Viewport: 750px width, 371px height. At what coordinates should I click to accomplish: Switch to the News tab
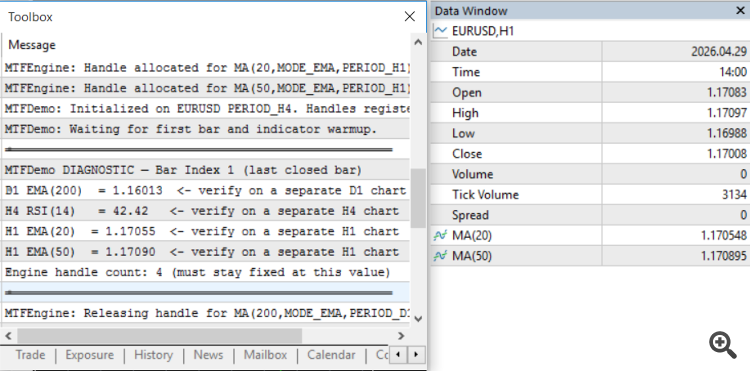coord(208,355)
